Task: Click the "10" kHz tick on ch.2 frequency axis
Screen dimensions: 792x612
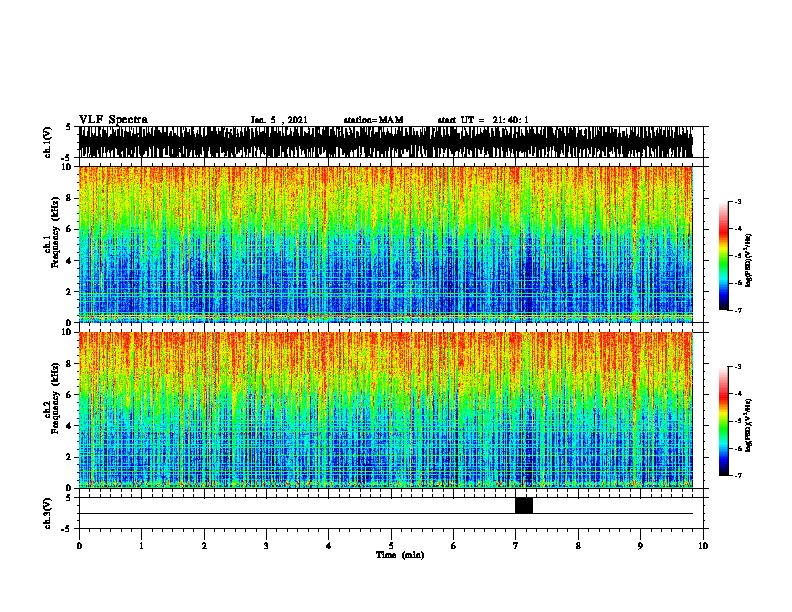Action: (67, 332)
